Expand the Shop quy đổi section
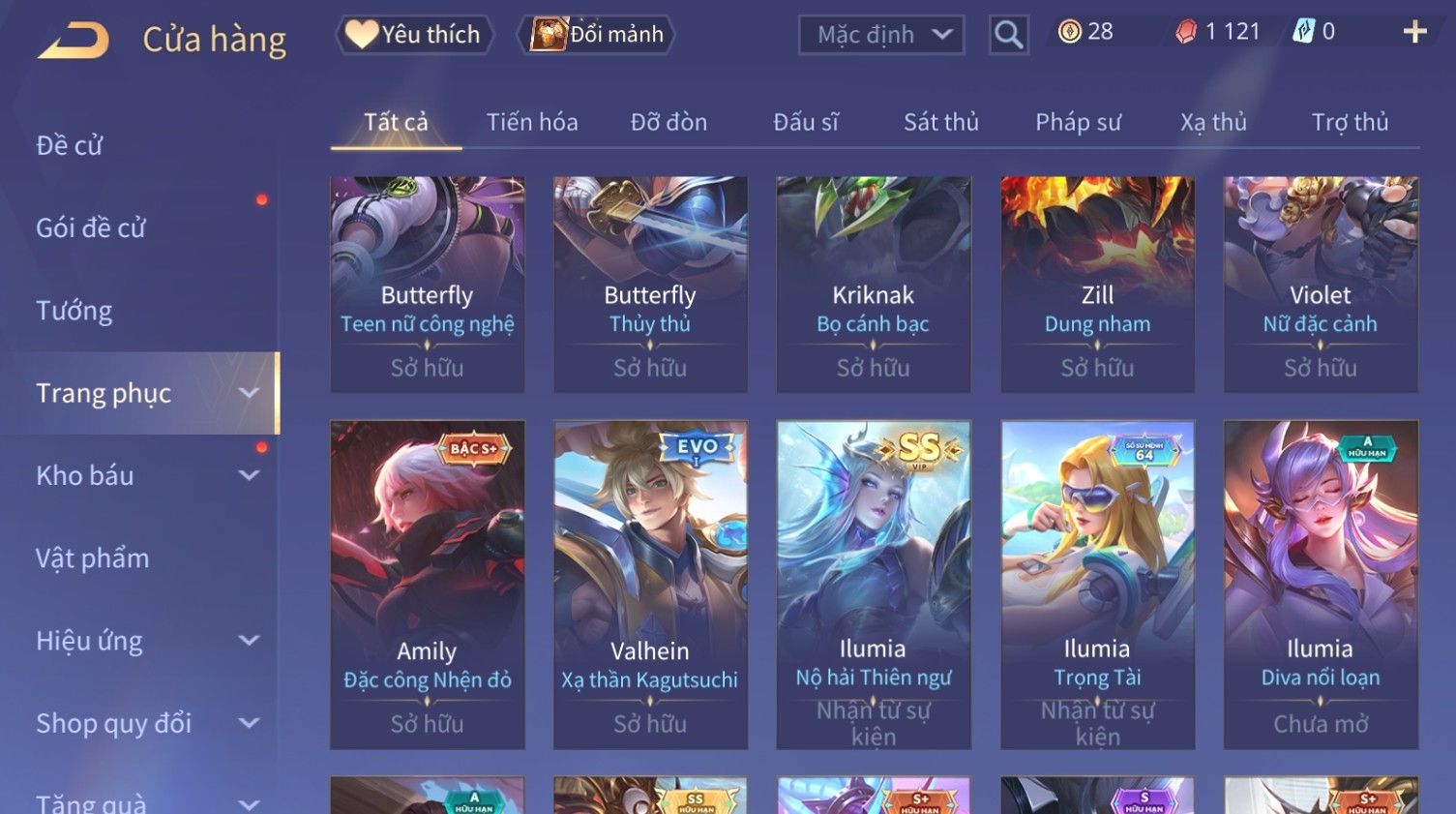Image resolution: width=1456 pixels, height=814 pixels. (249, 723)
